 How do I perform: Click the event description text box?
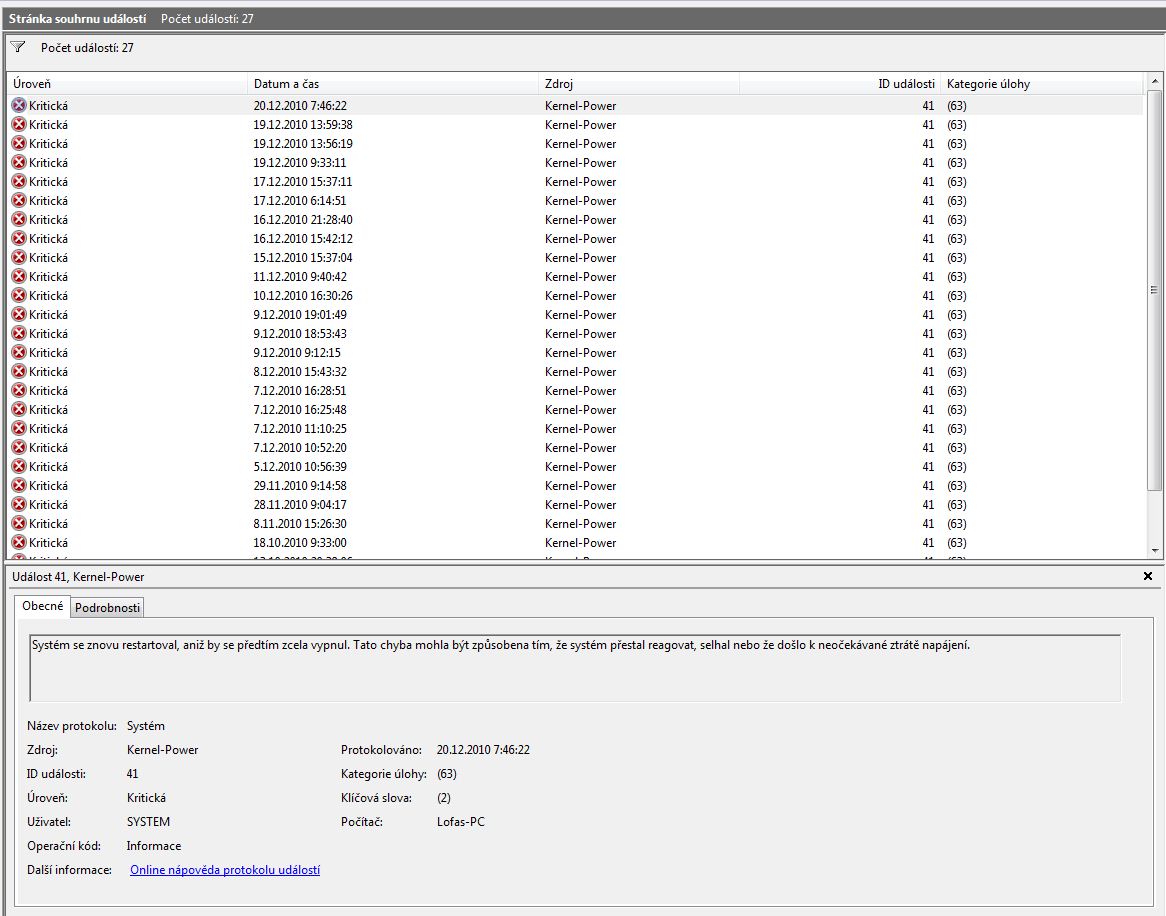[x=575, y=667]
